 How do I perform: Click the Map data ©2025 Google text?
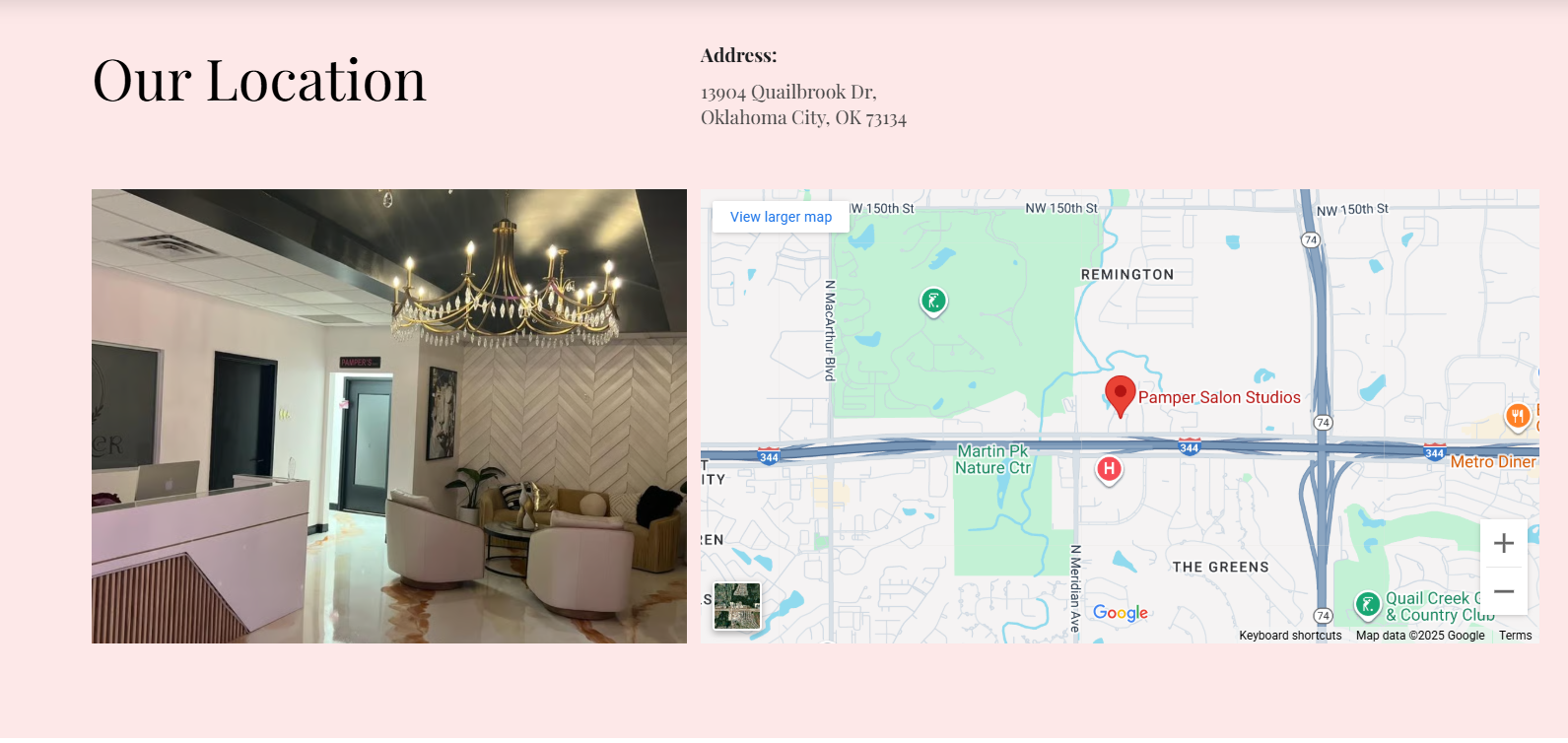point(1420,636)
